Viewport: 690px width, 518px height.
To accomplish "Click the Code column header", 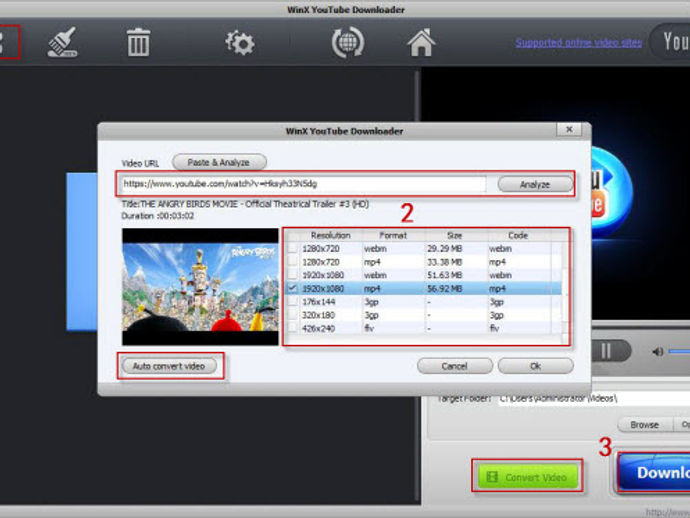I will 518,235.
